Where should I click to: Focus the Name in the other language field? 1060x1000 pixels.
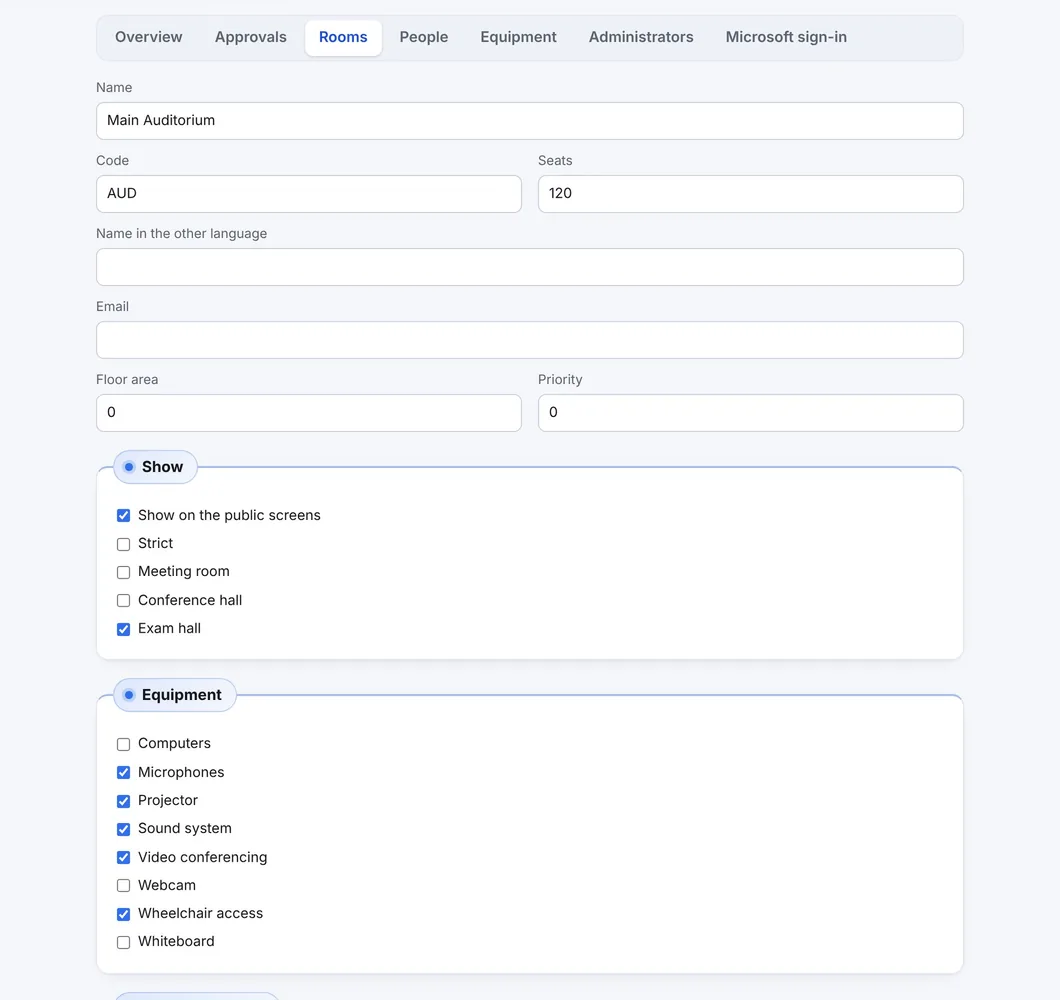(x=529, y=267)
